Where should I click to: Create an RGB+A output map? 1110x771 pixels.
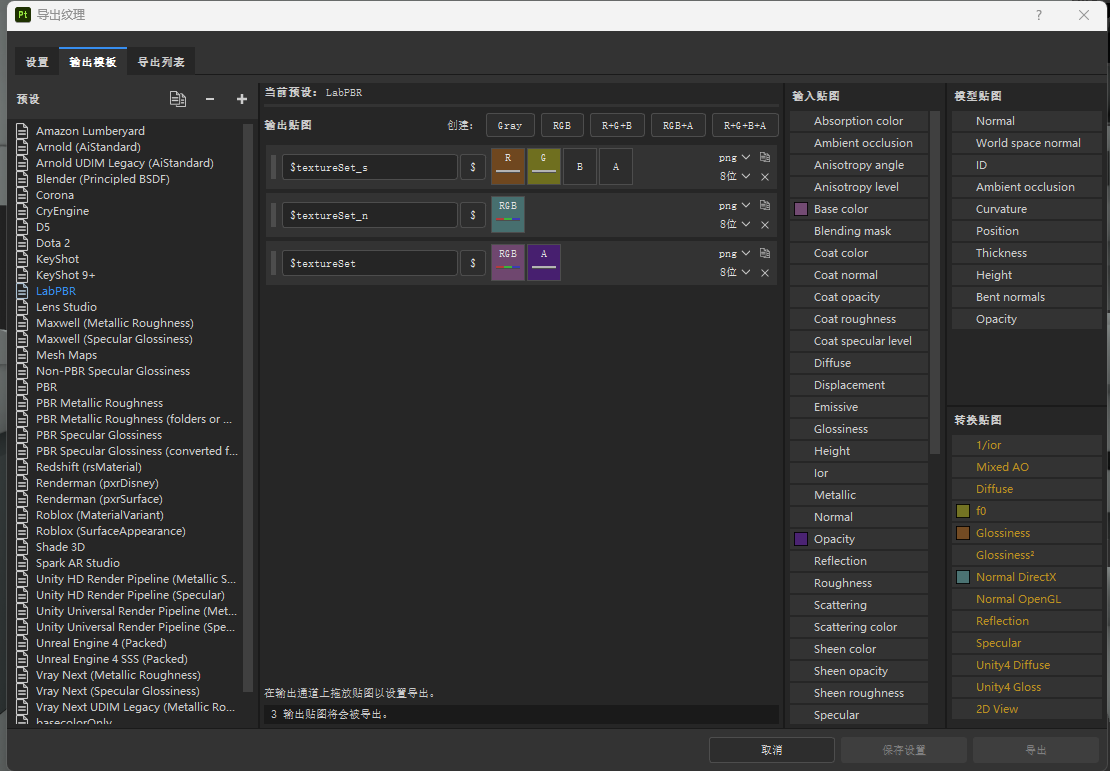coord(677,125)
